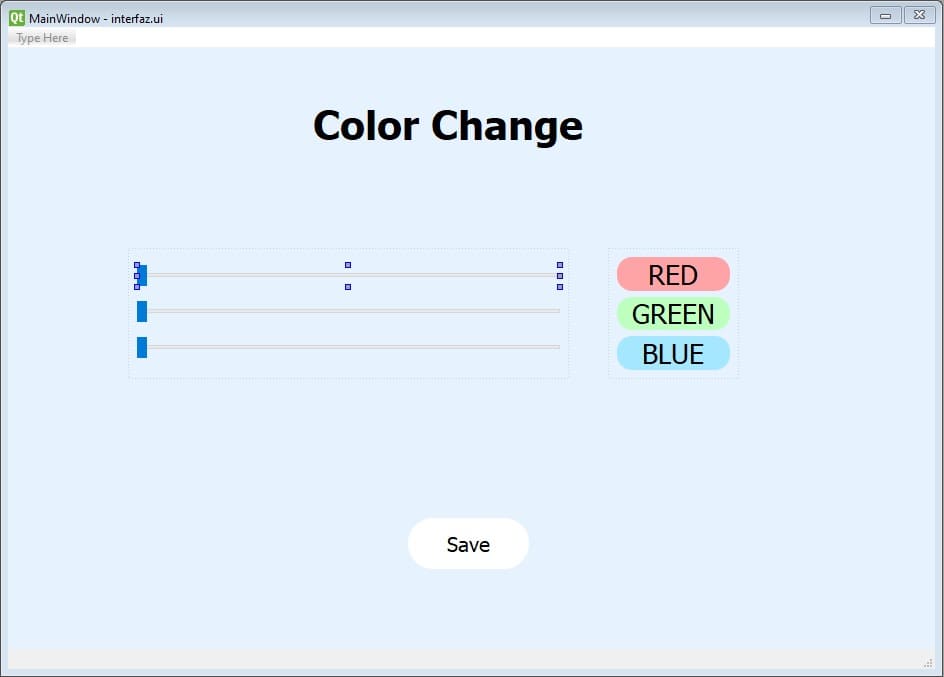
Task: Click the Qt logo in the title bar
Action: pos(17,18)
